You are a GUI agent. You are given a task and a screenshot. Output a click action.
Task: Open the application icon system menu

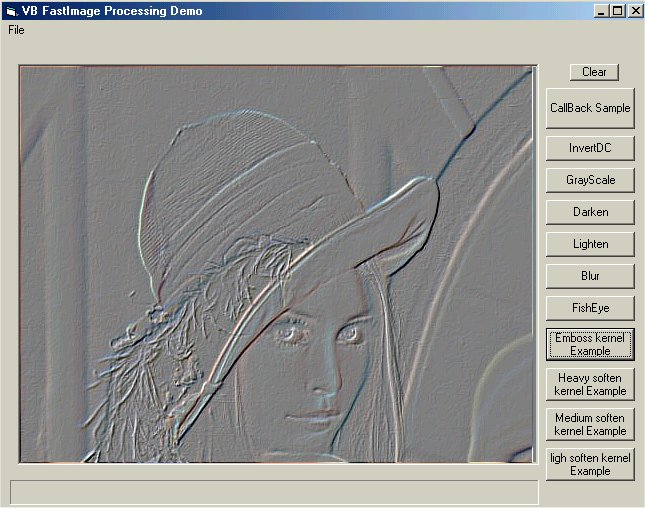[x=10, y=11]
